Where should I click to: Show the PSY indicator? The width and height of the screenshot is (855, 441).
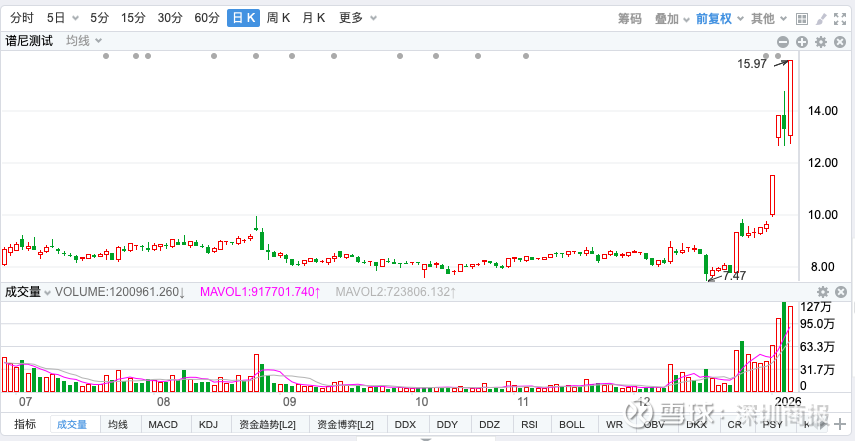[772, 425]
